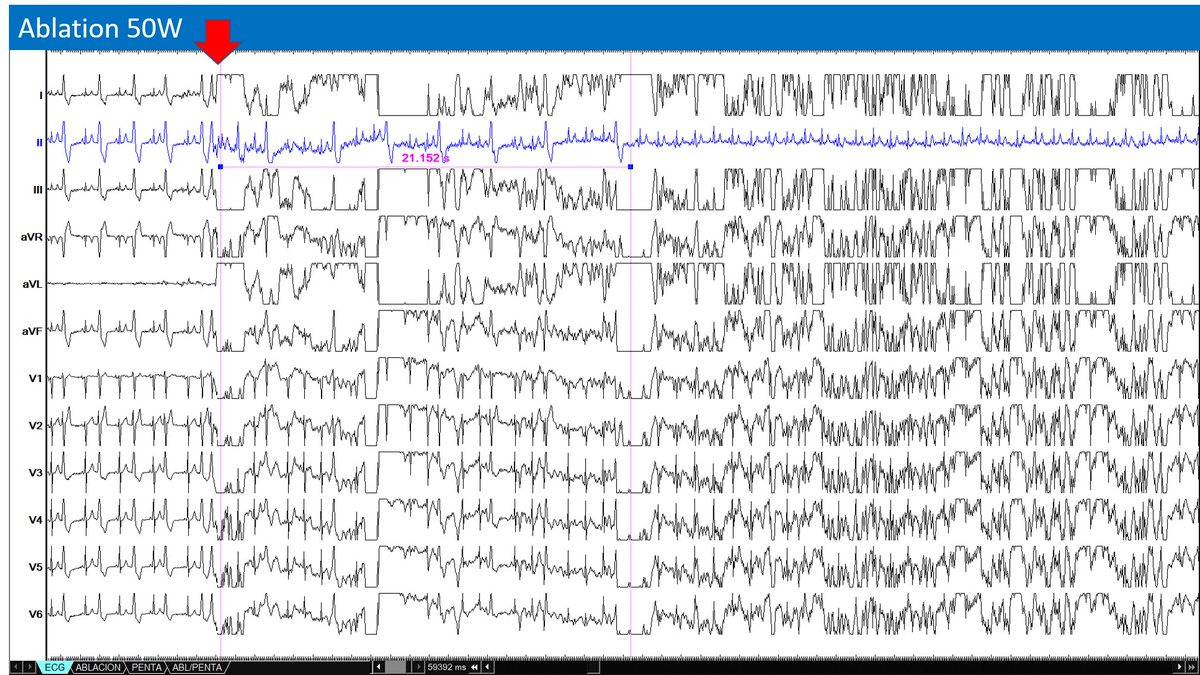Select the V4 channel label
Screen dimensions: 1200x675
tap(36, 520)
